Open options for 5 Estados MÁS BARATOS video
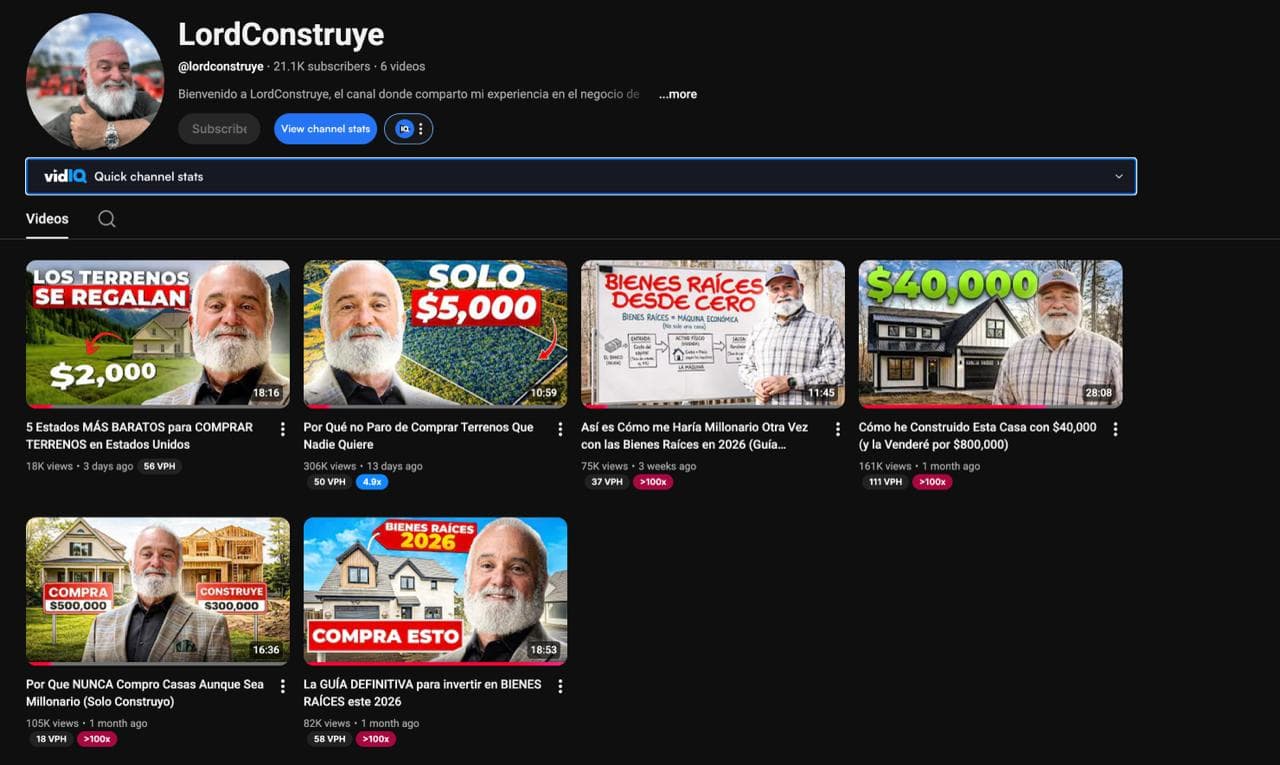The width and height of the screenshot is (1280, 765). click(x=282, y=429)
